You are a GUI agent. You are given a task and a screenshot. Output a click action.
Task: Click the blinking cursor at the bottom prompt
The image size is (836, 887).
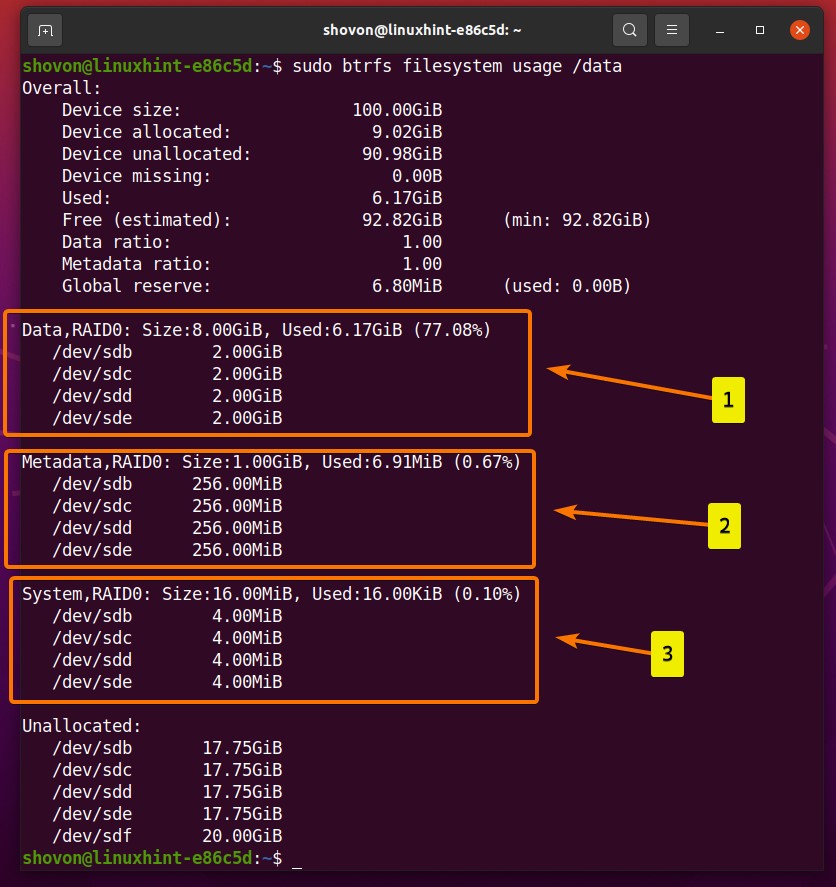(x=297, y=859)
